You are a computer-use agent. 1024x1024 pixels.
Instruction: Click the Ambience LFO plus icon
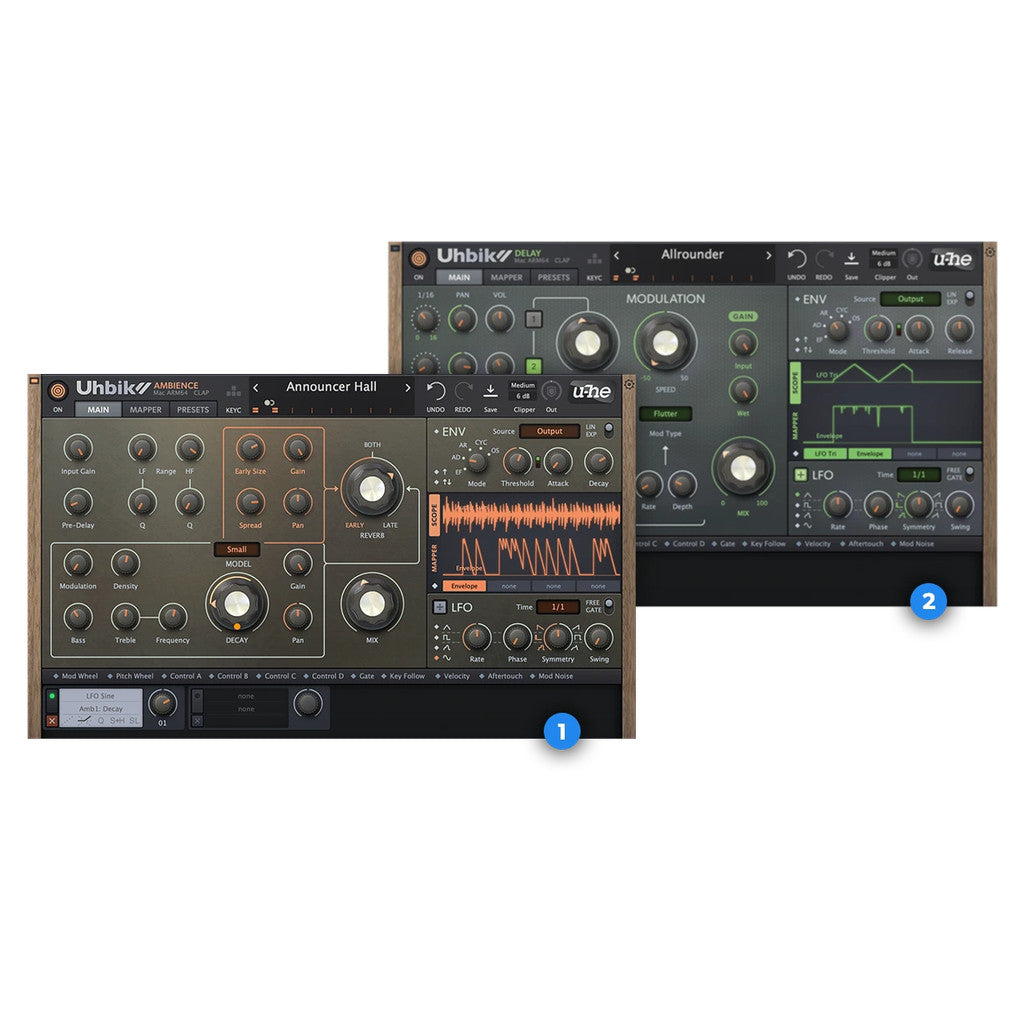pyautogui.click(x=440, y=607)
